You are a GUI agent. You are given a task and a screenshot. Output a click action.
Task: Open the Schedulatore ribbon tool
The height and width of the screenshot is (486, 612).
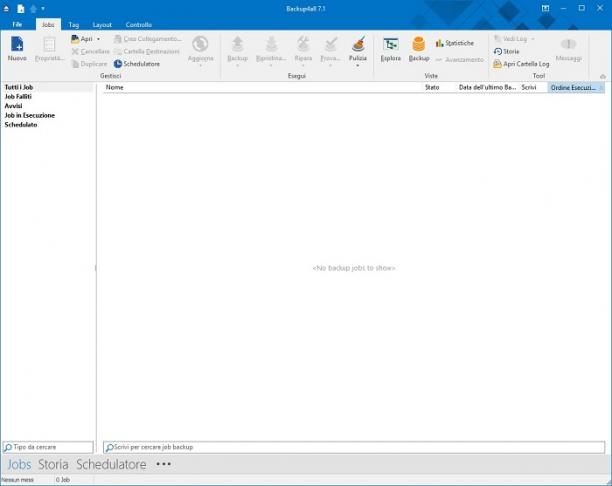(137, 64)
